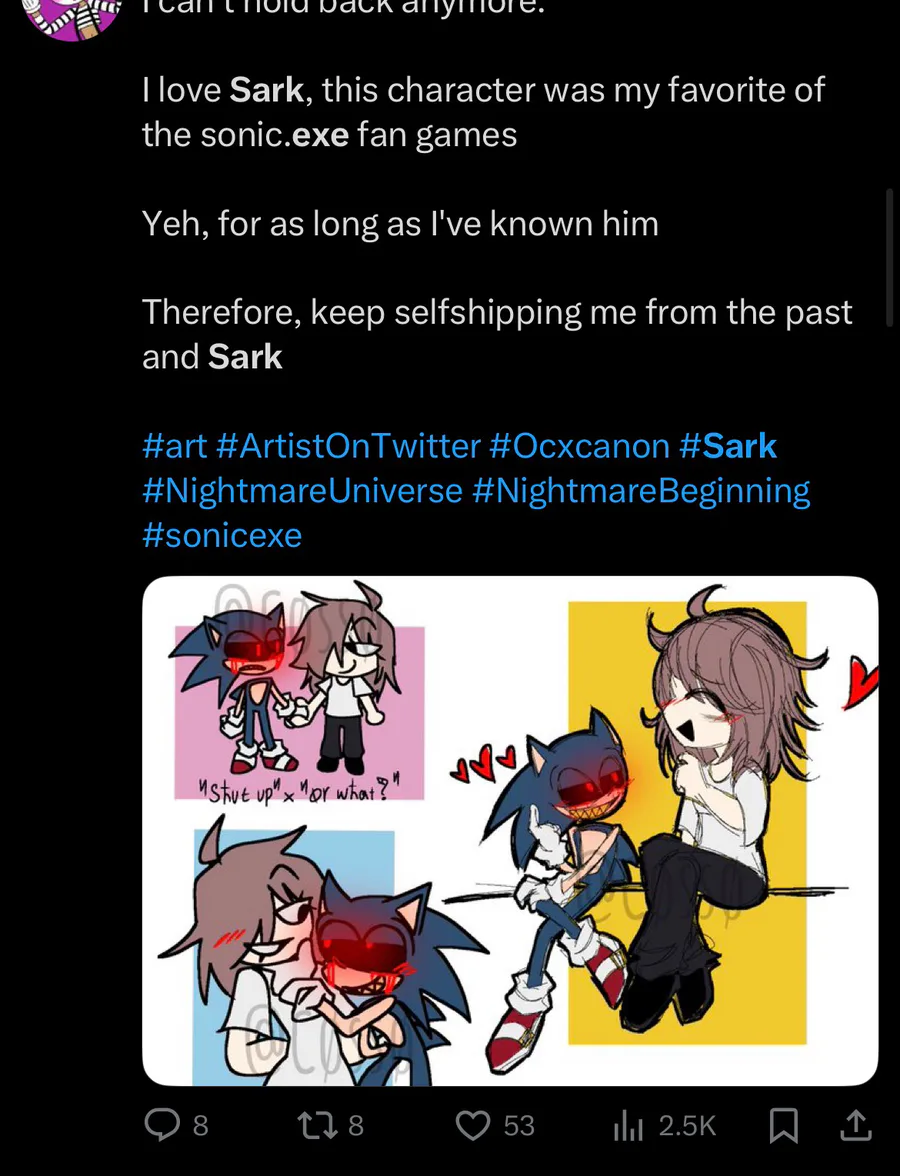The height and width of the screenshot is (1176, 900).
Task: Click the 53 likes count
Action: tap(519, 1126)
